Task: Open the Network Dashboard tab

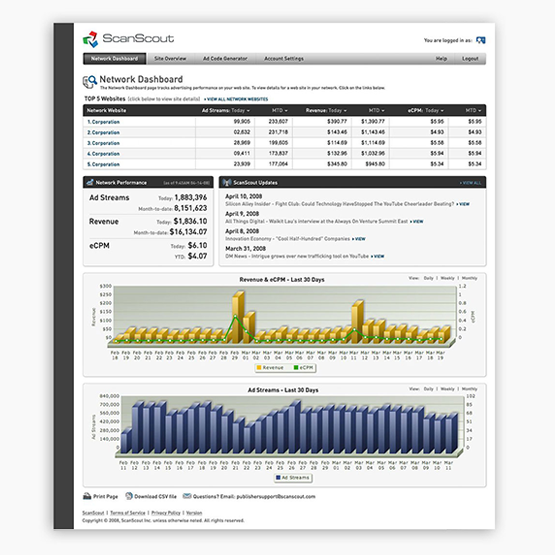Action: [114, 59]
